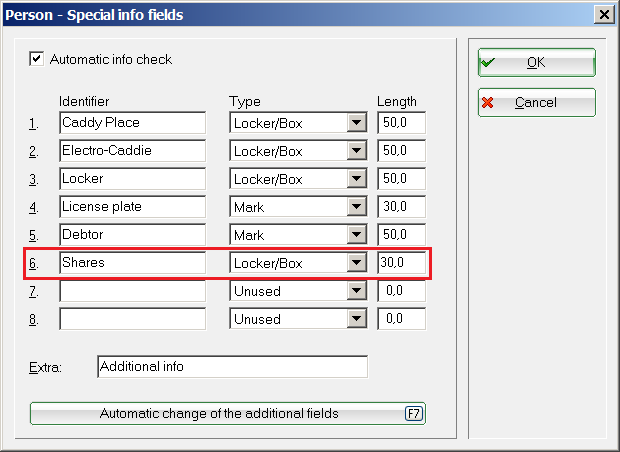620x452 pixels.
Task: Toggle the Automatic info check checkbox
Action: [37, 59]
